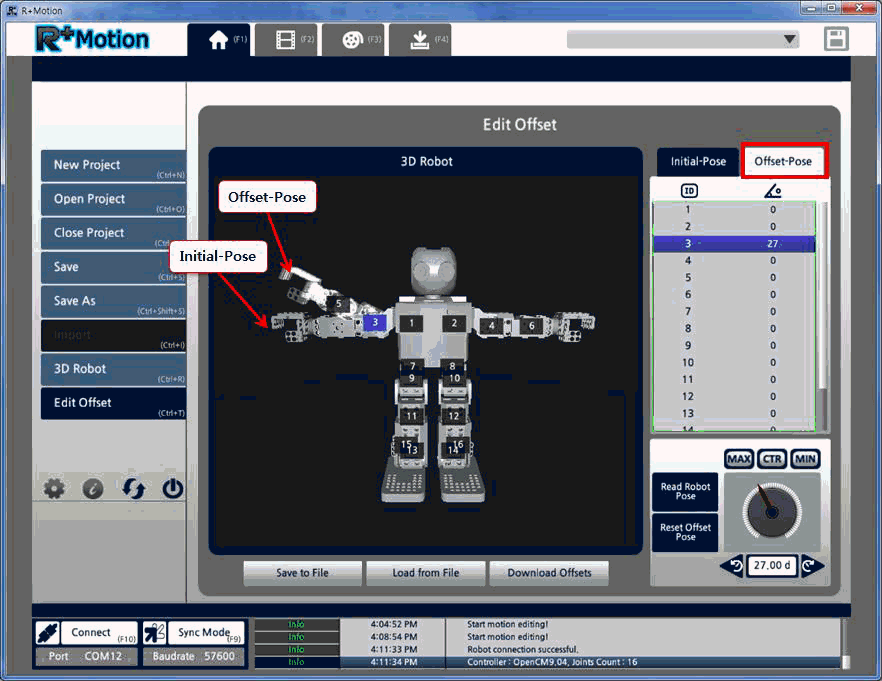The image size is (882, 681).
Task: Select joint ID 3 row with value 27
Action: pos(734,243)
